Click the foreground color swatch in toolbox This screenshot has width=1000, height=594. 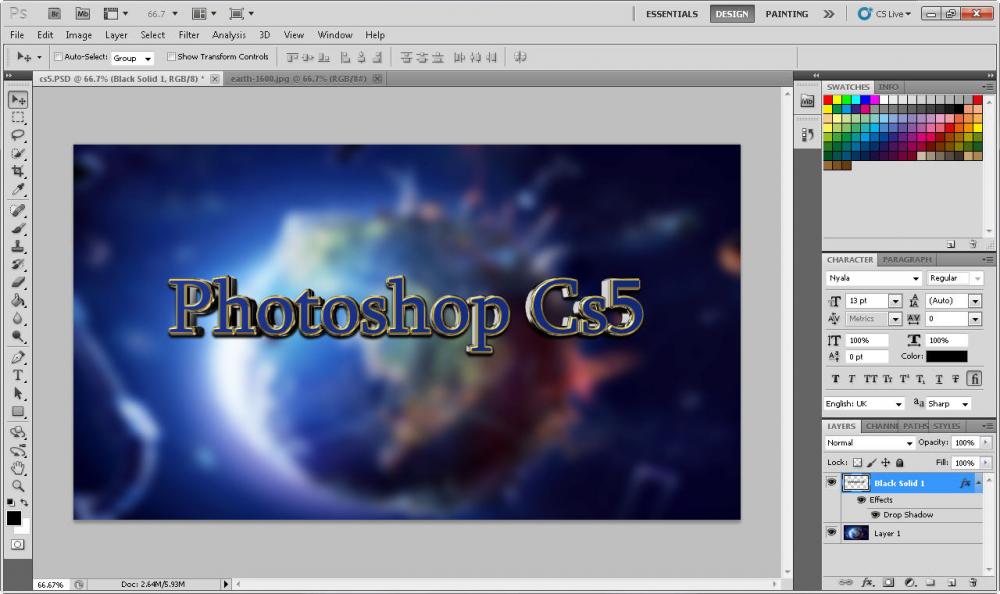13,518
